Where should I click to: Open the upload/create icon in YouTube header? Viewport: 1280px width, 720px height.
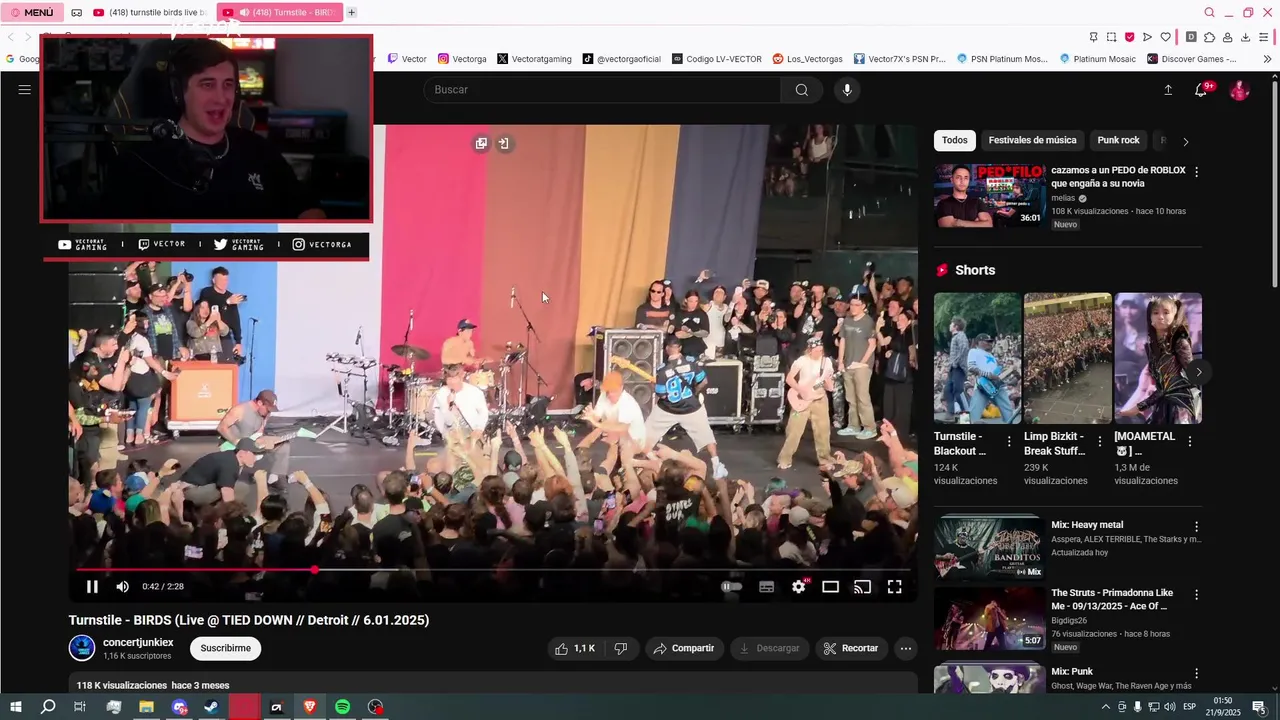[x=1168, y=90]
